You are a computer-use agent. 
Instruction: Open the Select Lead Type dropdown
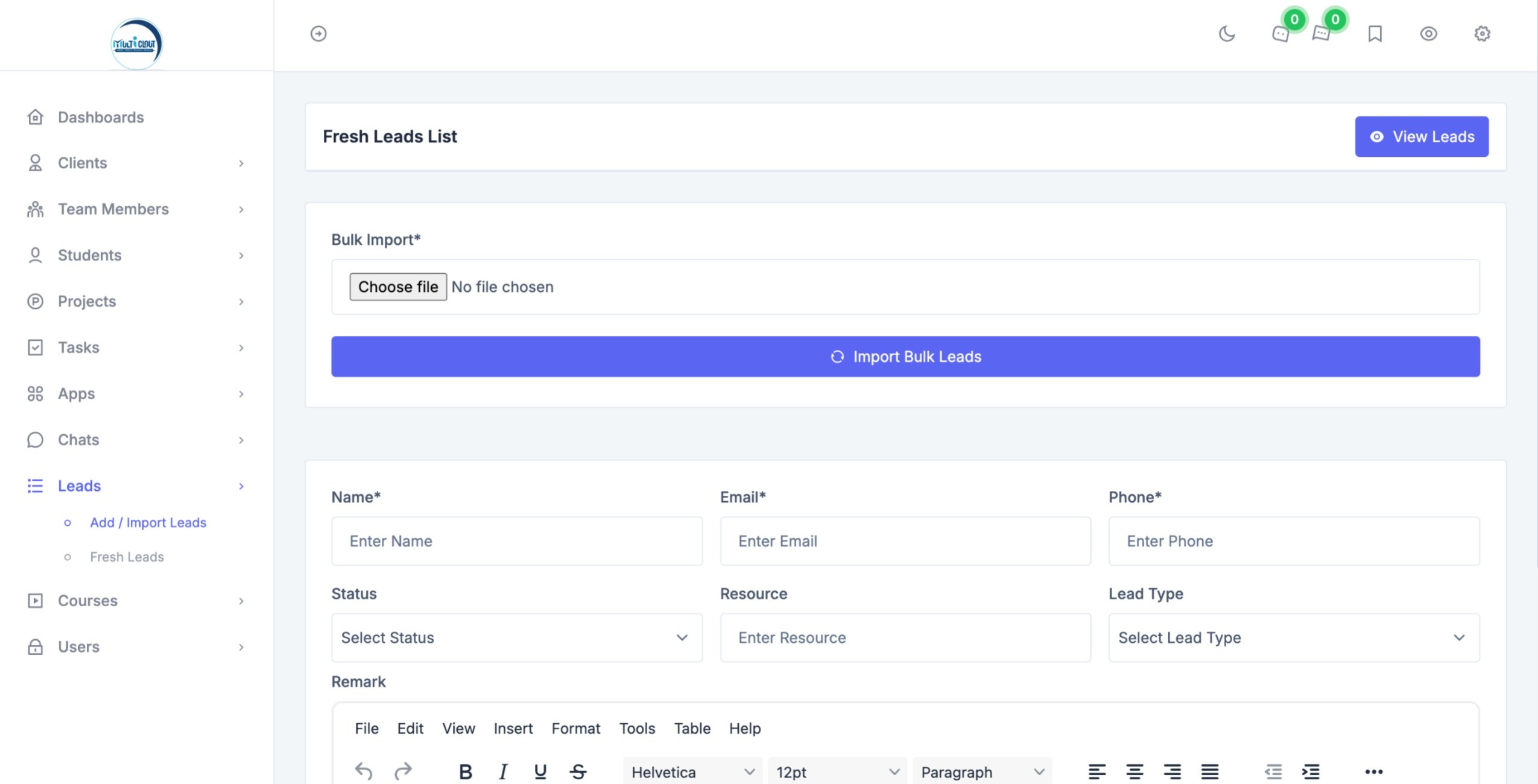1293,637
